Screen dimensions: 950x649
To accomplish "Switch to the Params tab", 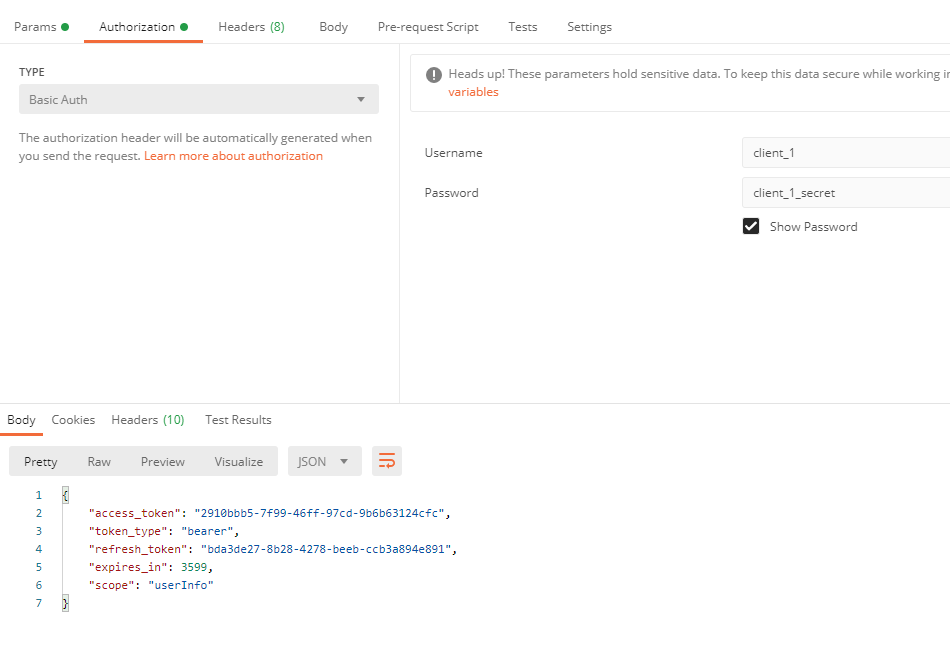I will pyautogui.click(x=41, y=27).
